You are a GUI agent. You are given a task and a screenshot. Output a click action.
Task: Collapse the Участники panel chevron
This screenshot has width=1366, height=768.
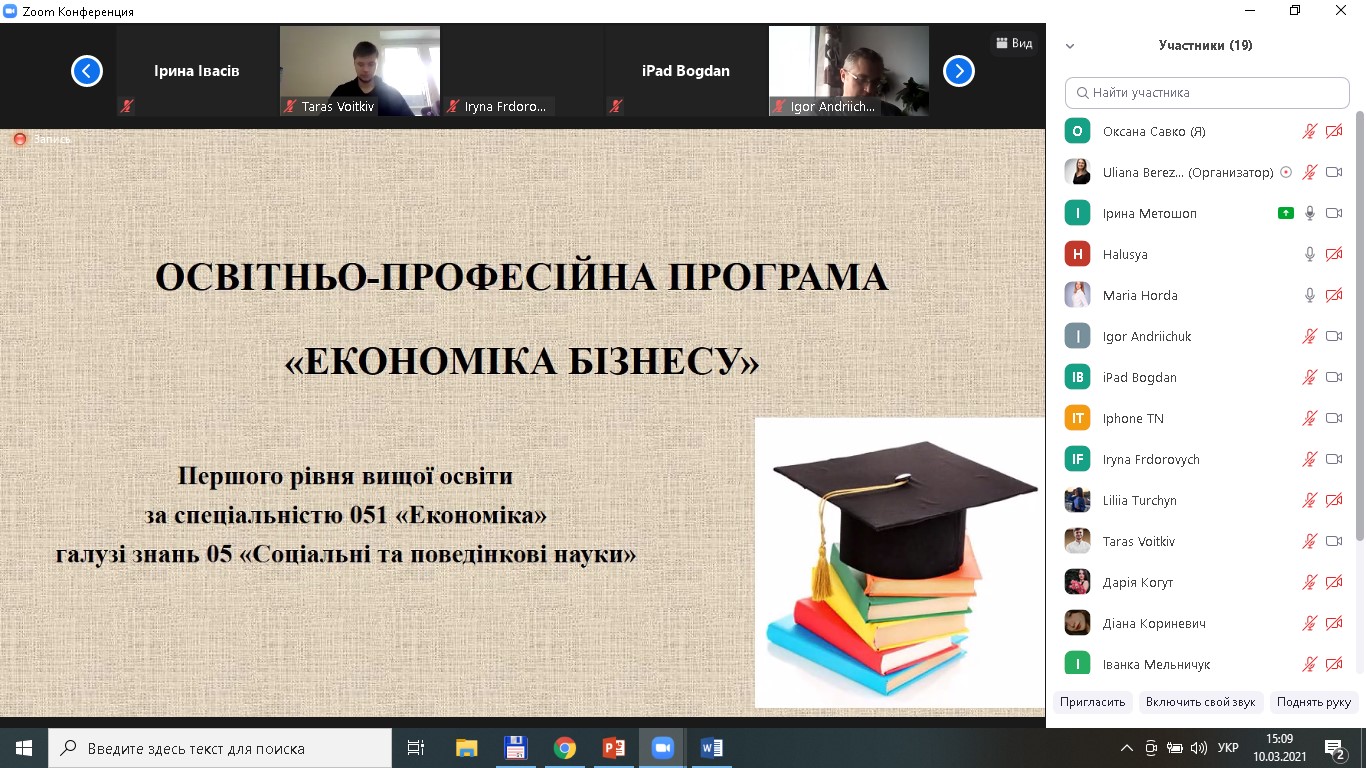coord(1070,46)
